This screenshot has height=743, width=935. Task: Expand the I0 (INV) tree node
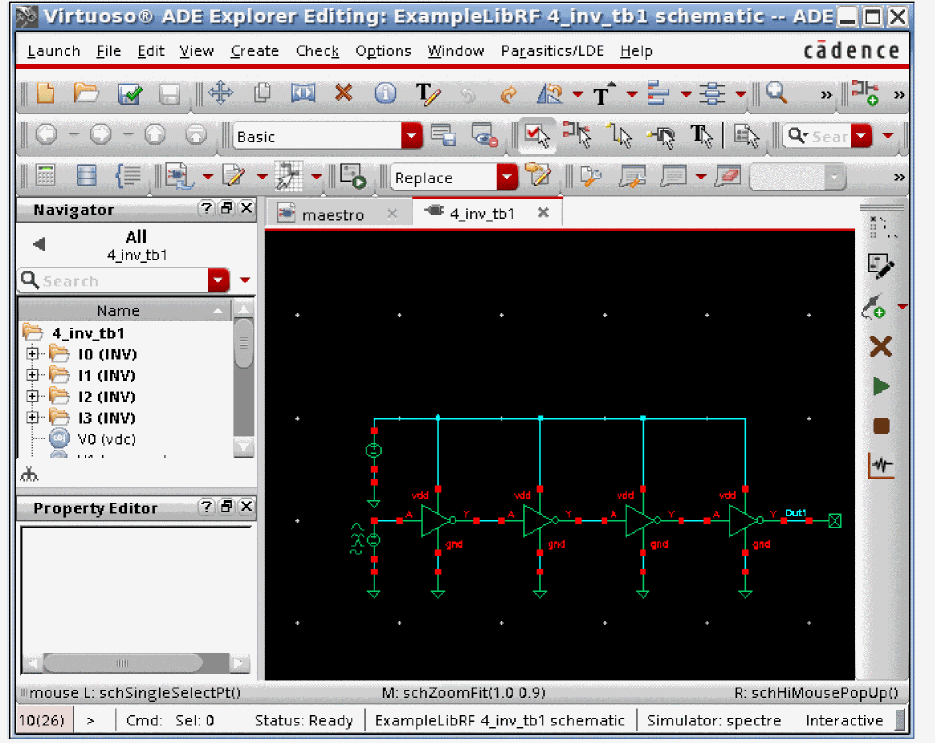33,354
